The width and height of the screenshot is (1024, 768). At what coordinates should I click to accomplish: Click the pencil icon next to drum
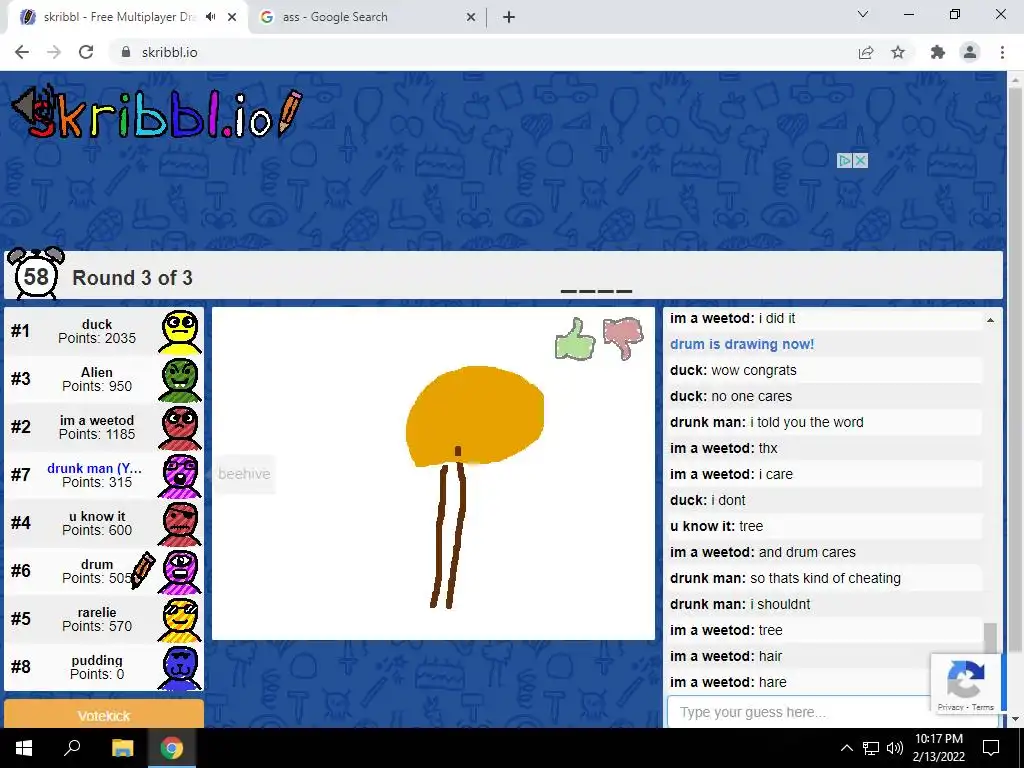142,570
